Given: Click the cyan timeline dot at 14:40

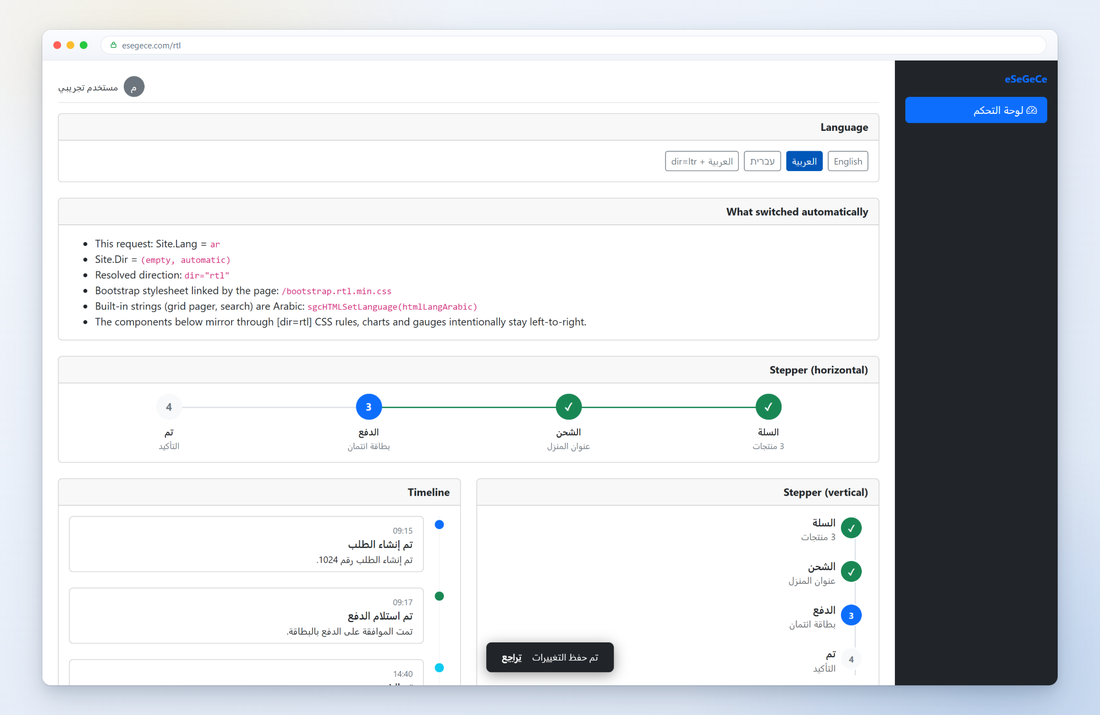Looking at the screenshot, I should (439, 668).
